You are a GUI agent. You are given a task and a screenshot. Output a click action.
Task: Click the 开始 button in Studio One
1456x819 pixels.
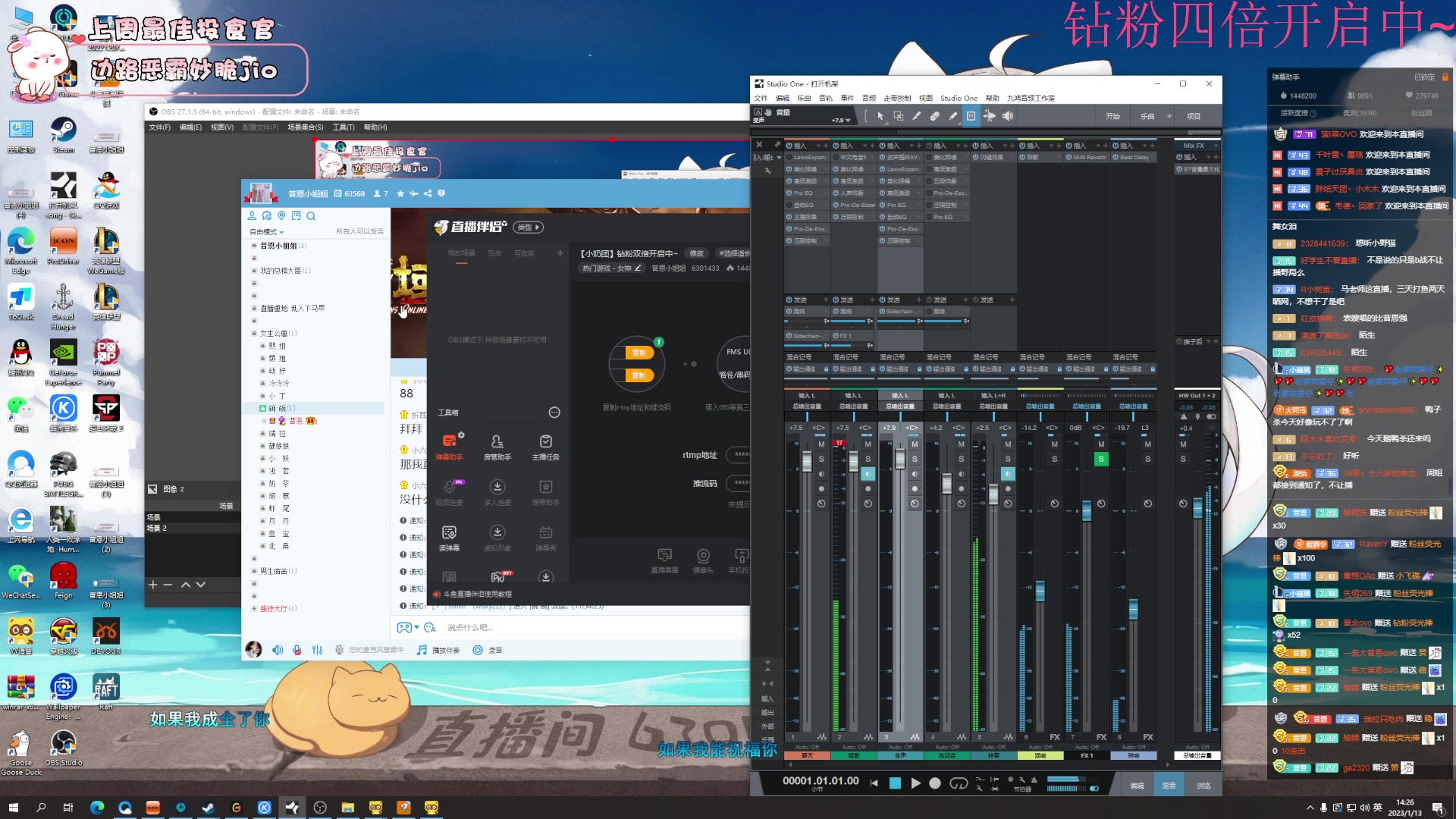click(x=1112, y=116)
